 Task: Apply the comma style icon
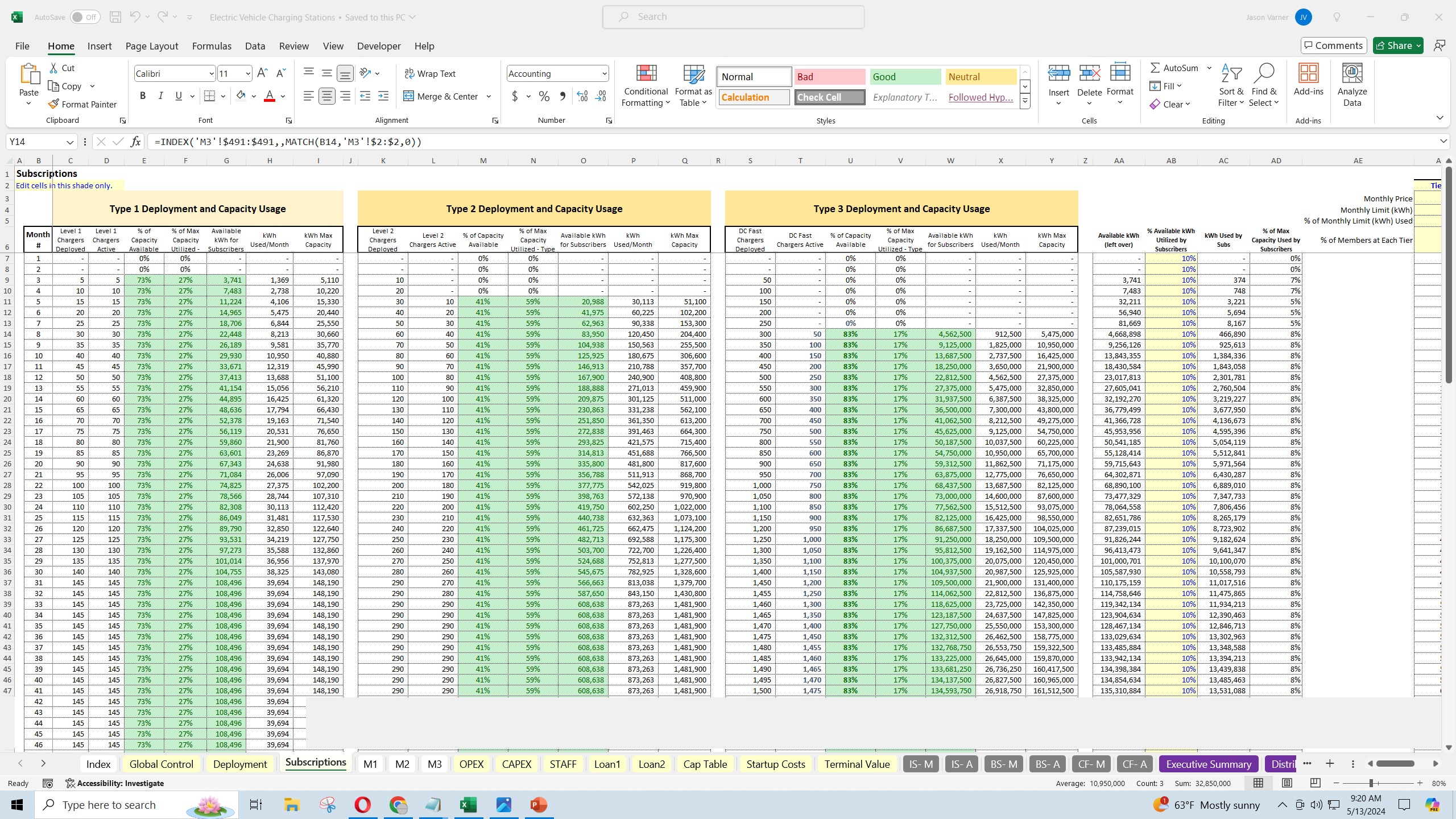562,96
